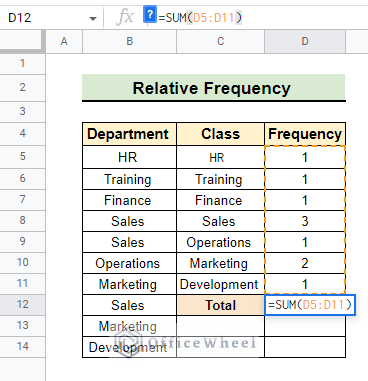Select row 9 header

(22, 242)
